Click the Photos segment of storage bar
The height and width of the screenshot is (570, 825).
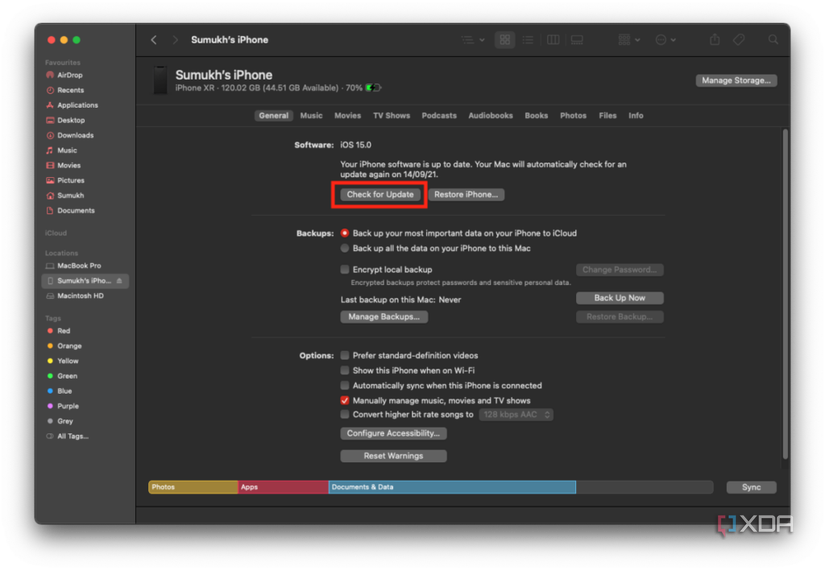[x=193, y=487]
